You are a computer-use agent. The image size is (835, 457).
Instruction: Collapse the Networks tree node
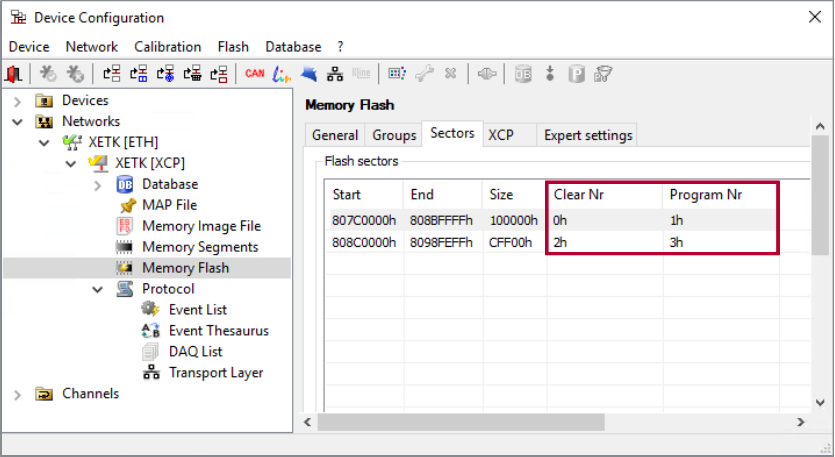(x=18, y=122)
